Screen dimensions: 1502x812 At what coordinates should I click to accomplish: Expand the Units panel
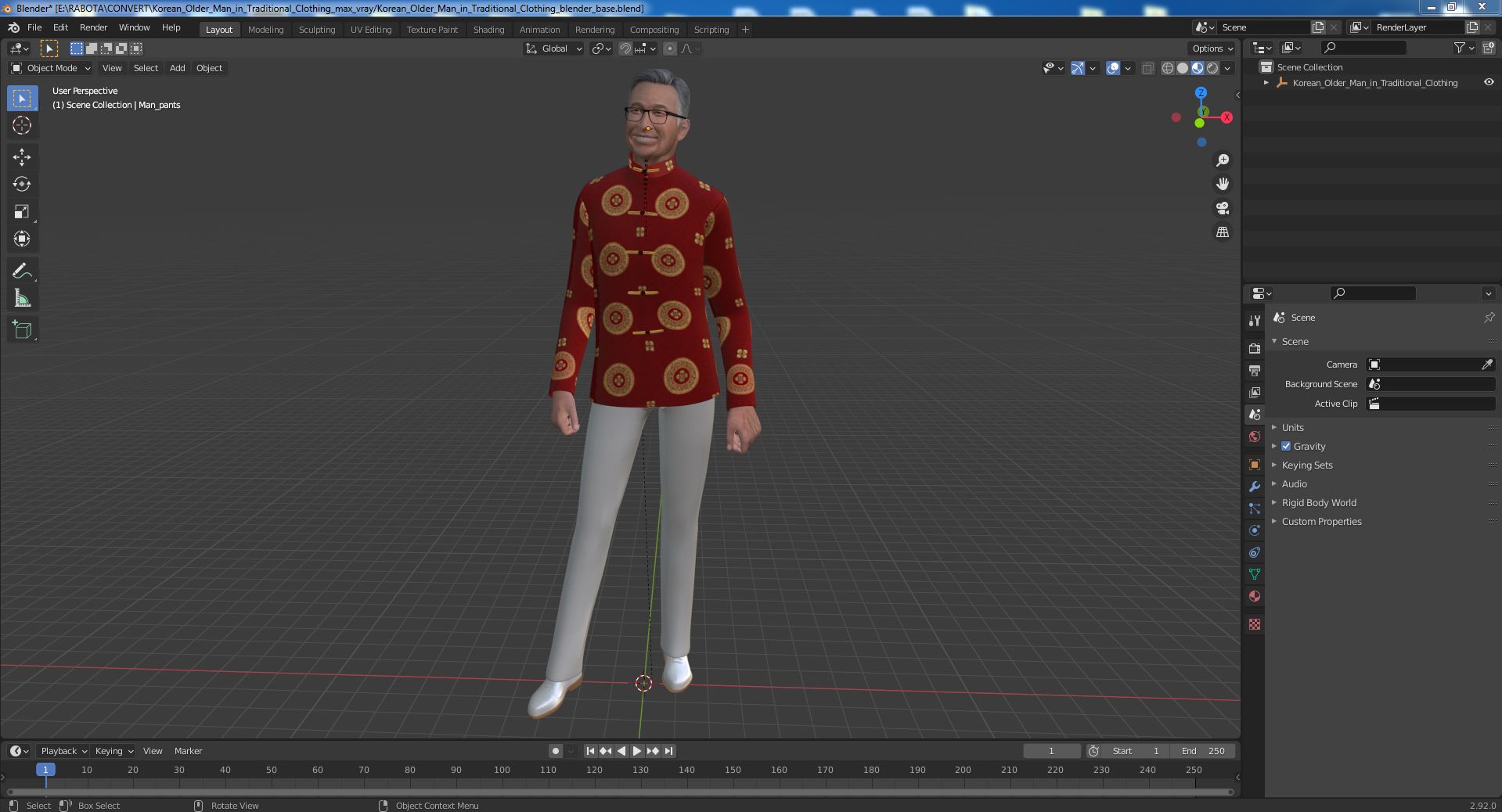click(1293, 428)
